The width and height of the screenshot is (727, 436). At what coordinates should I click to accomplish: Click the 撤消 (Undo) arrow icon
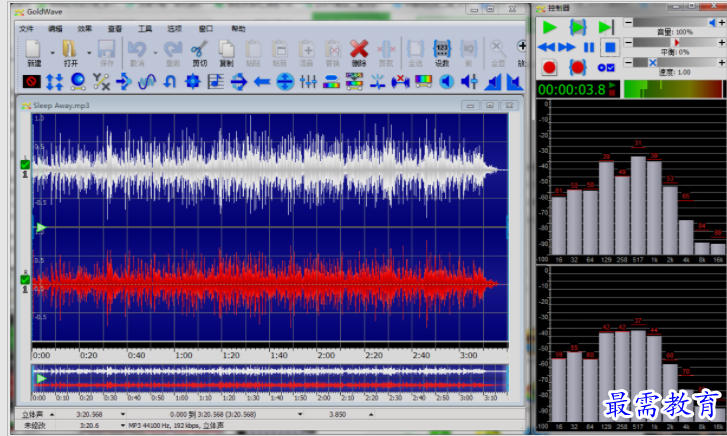click(137, 49)
